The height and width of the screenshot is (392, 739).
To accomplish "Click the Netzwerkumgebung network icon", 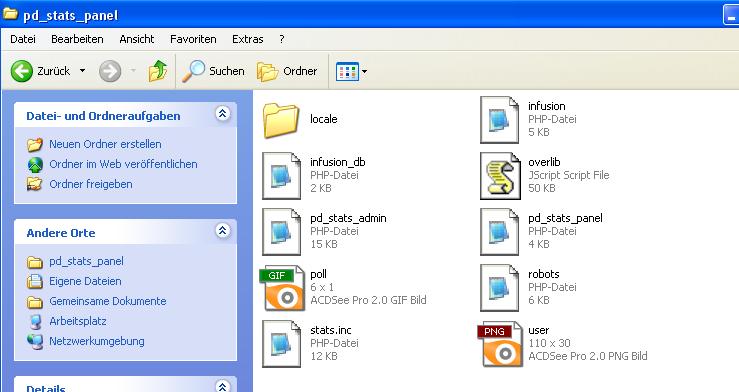I will 35,341.
